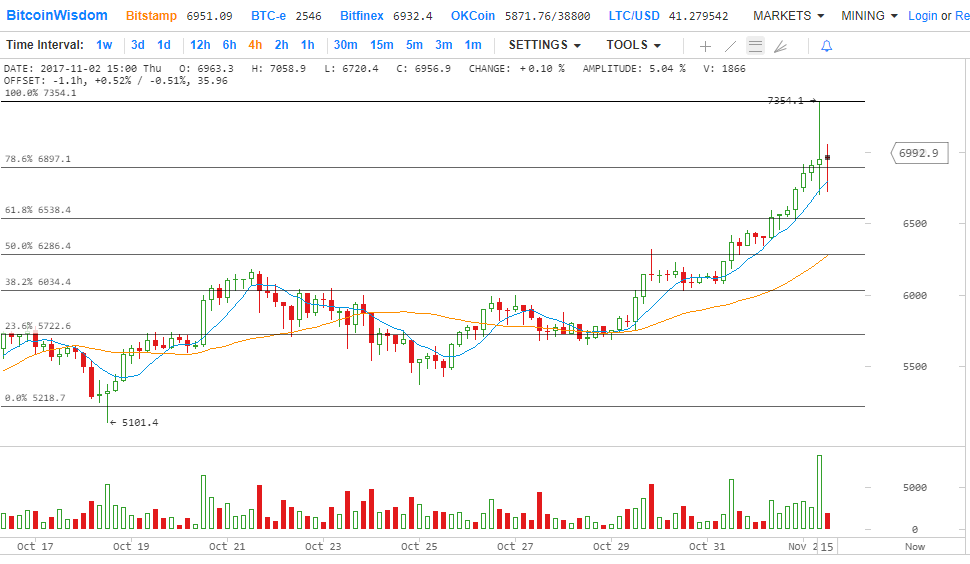This screenshot has width=970, height=564.
Task: Select the Fibonacci retracement lines tool
Action: [755, 46]
